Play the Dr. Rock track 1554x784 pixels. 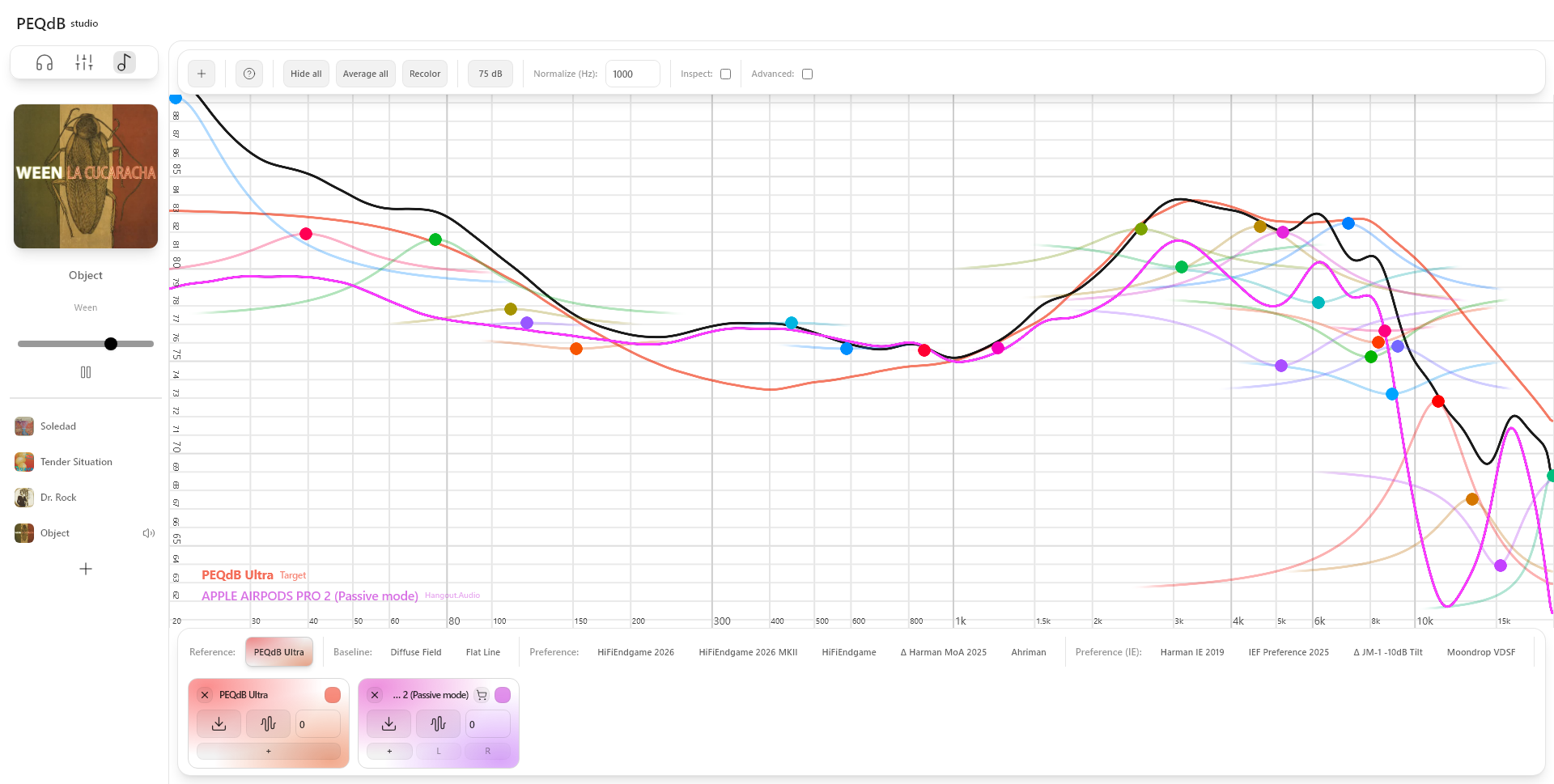click(58, 498)
